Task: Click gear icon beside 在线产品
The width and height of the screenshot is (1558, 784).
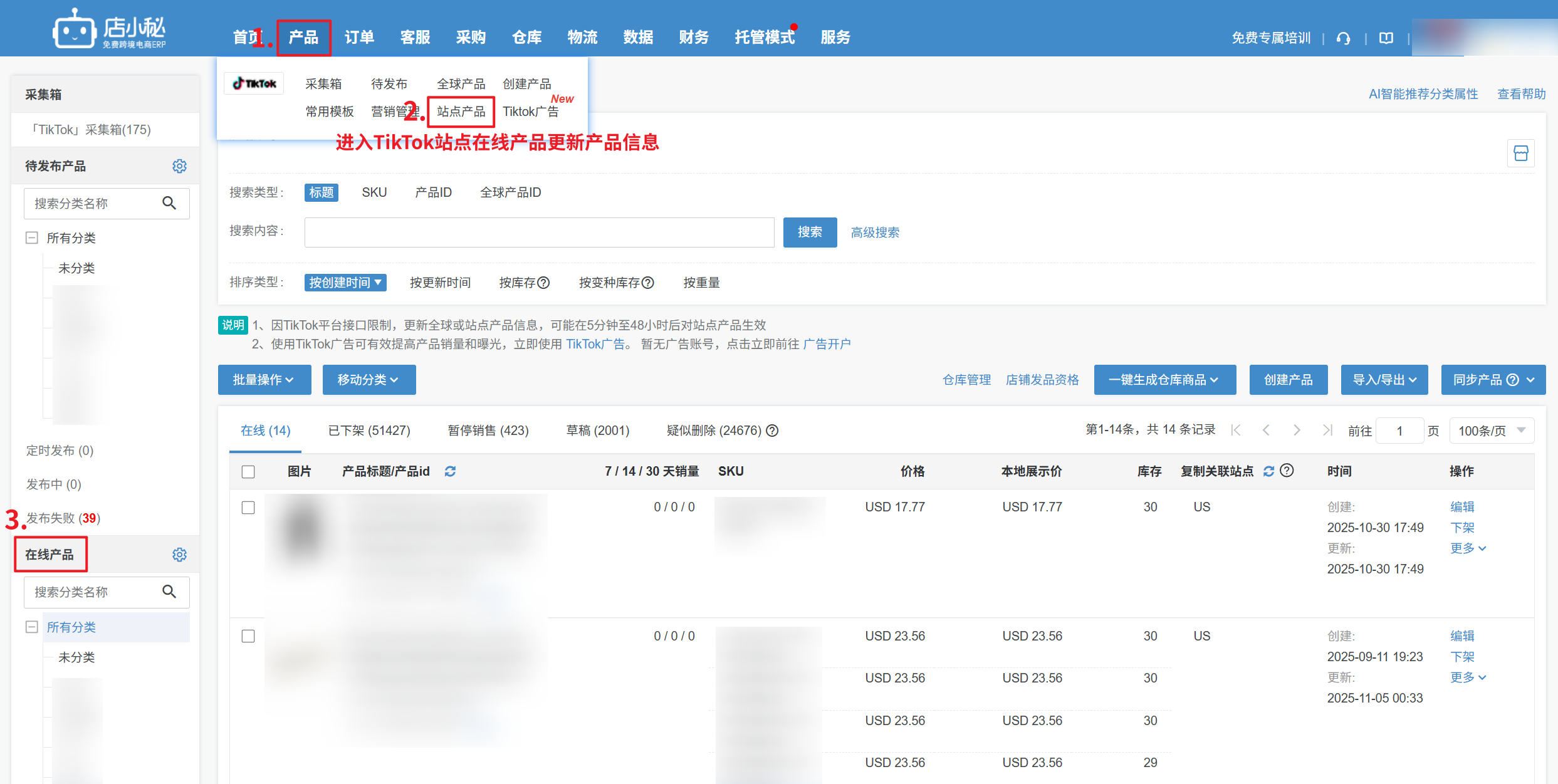Action: click(x=179, y=555)
